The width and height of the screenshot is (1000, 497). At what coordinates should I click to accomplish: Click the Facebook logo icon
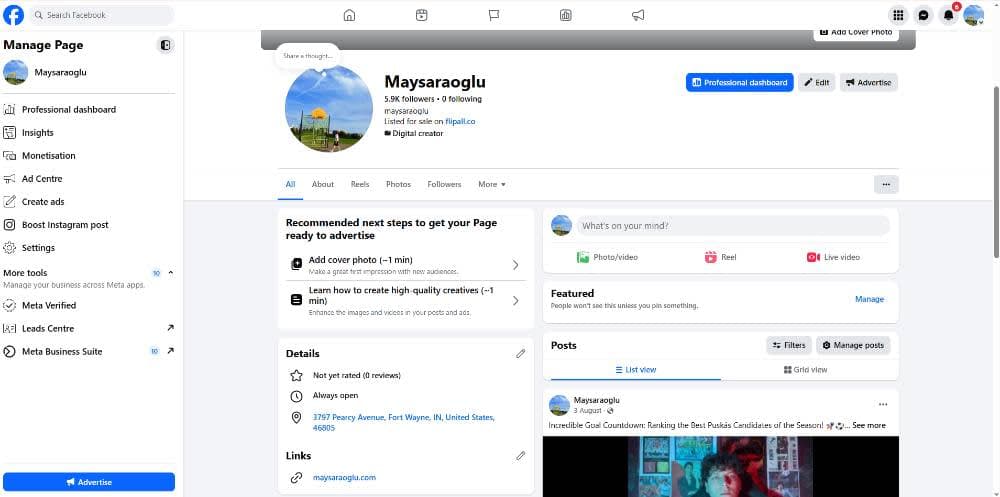click(x=13, y=15)
